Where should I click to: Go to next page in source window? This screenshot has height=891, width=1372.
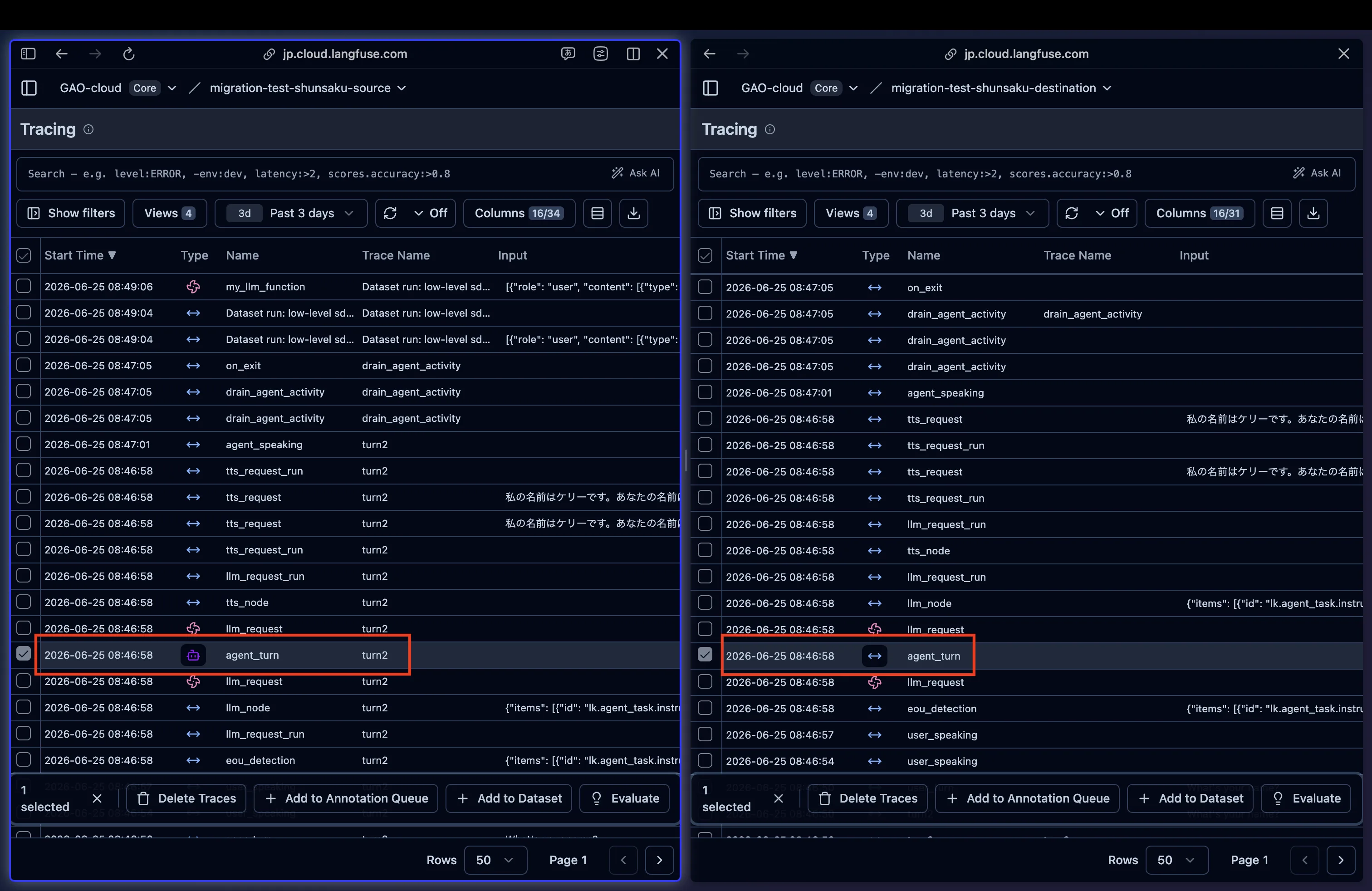pos(660,860)
